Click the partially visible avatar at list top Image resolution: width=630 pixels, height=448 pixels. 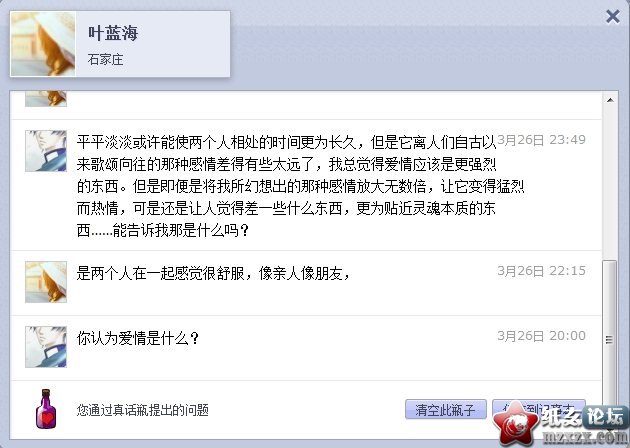click(x=46, y=99)
